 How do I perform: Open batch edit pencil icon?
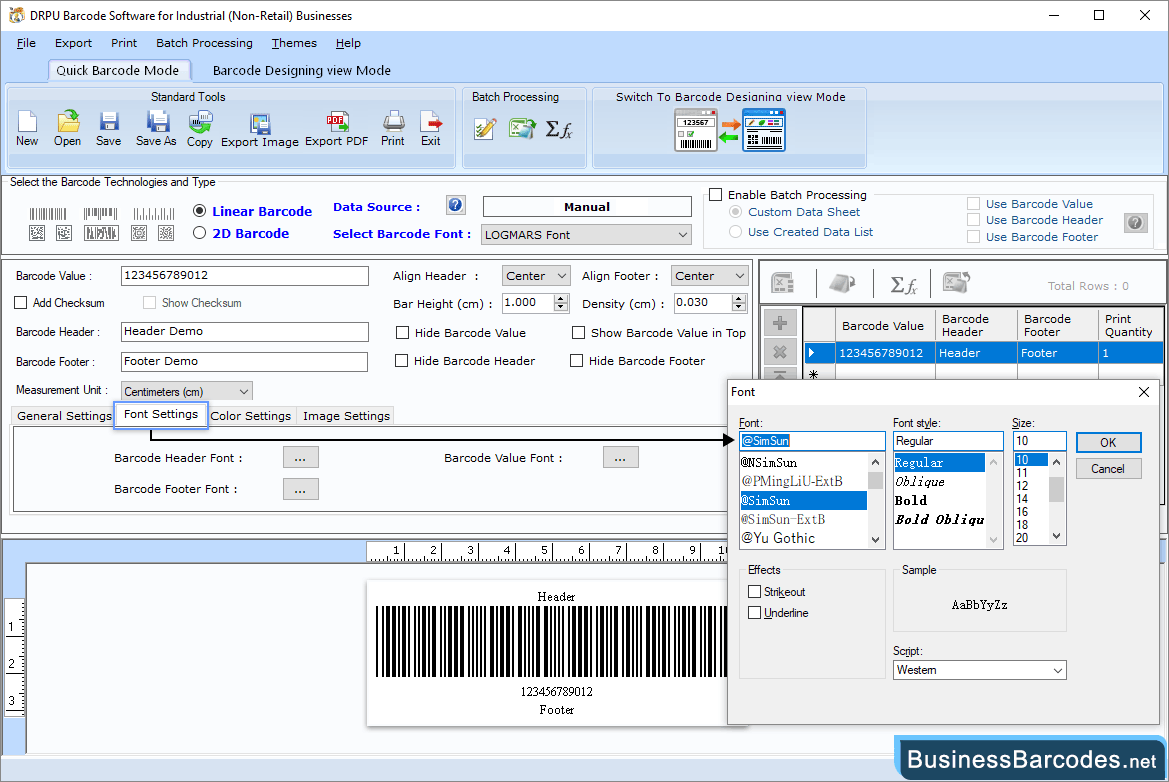click(485, 129)
